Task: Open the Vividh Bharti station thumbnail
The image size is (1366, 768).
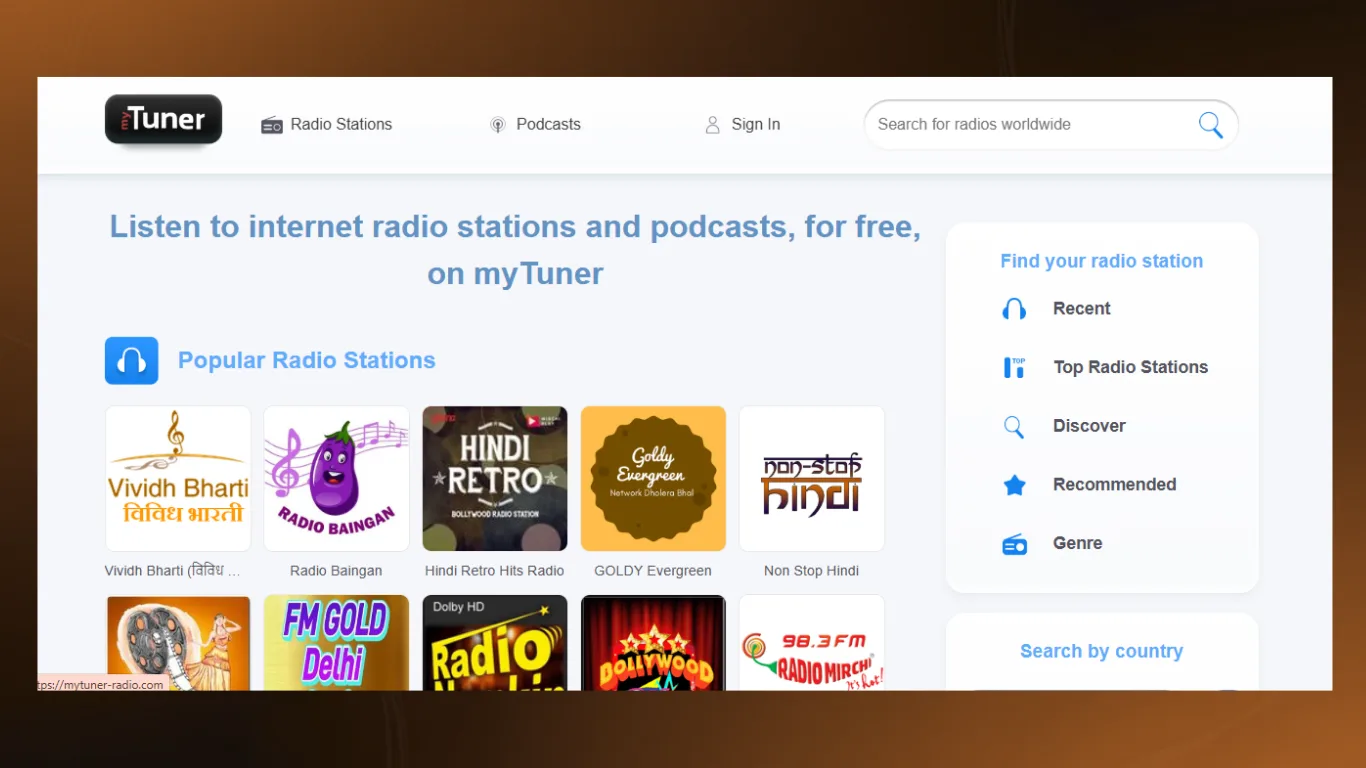Action: [x=178, y=478]
